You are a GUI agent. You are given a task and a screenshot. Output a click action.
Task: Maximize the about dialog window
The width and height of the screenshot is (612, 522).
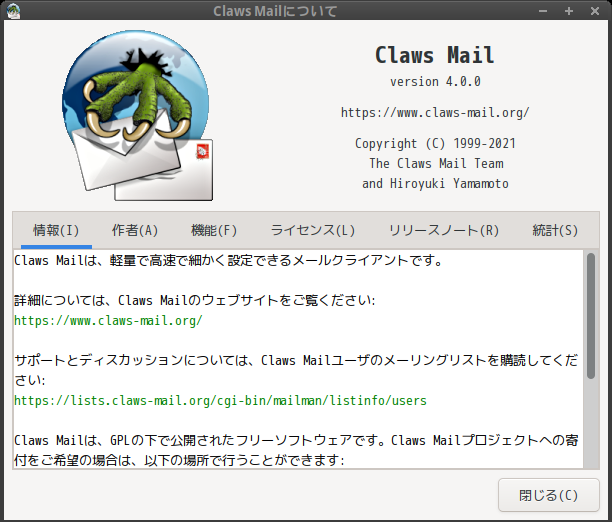(569, 11)
